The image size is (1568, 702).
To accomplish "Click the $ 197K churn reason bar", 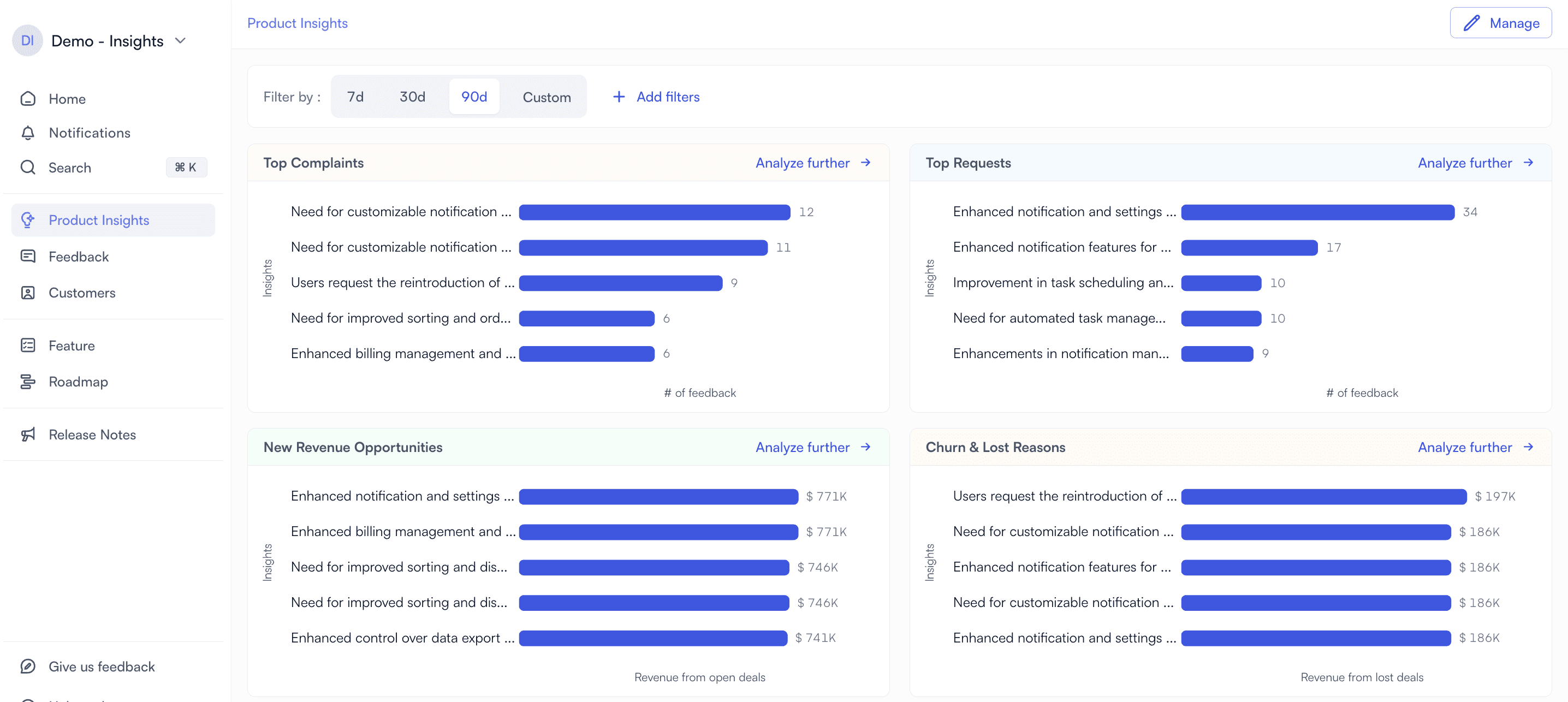I will pyautogui.click(x=1324, y=496).
